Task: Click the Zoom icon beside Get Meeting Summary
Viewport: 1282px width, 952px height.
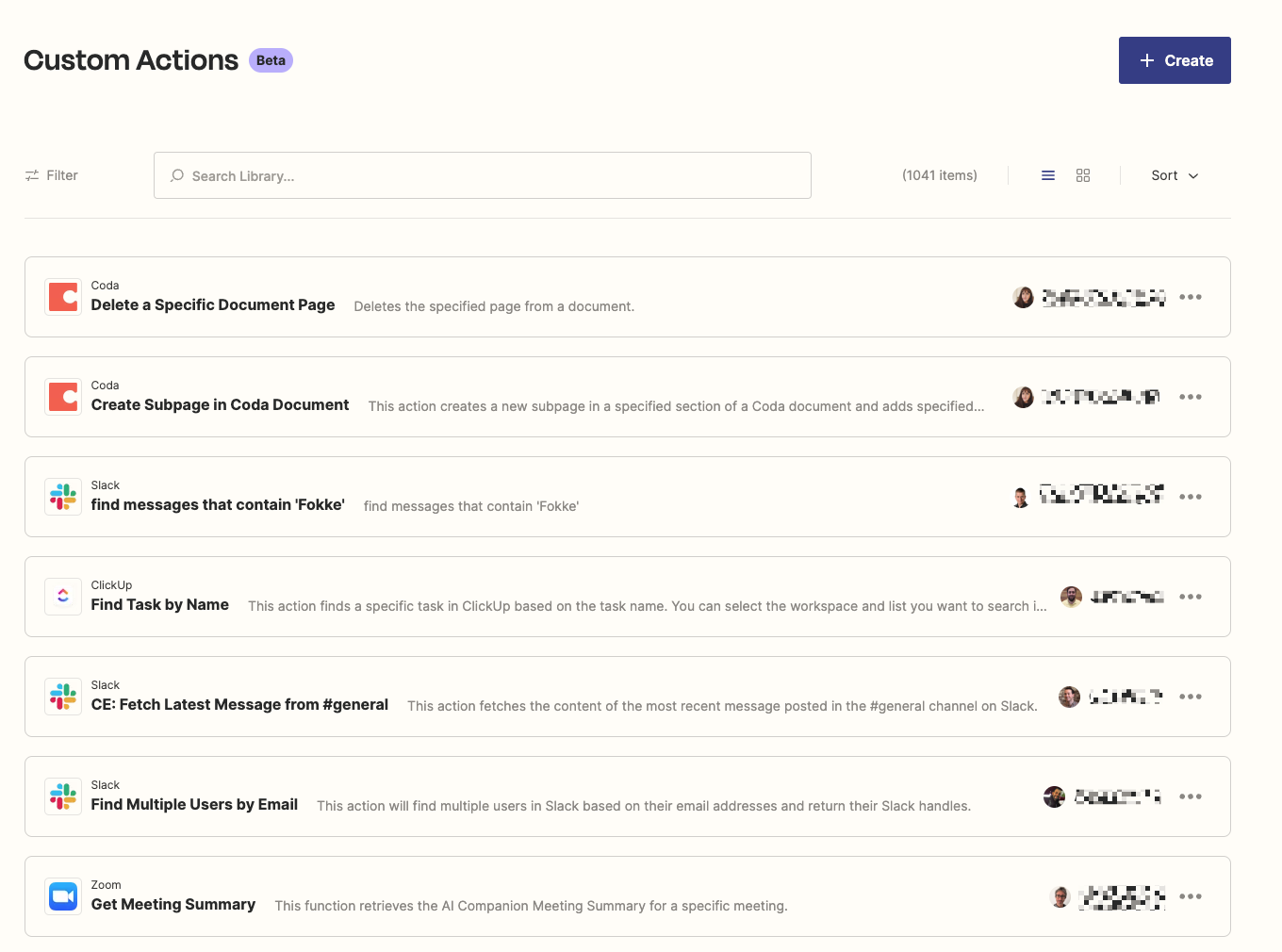Action: (x=62, y=895)
